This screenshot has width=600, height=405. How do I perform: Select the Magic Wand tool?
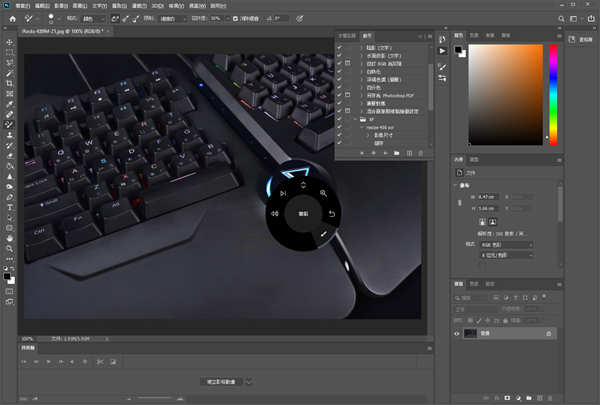[x=10, y=73]
